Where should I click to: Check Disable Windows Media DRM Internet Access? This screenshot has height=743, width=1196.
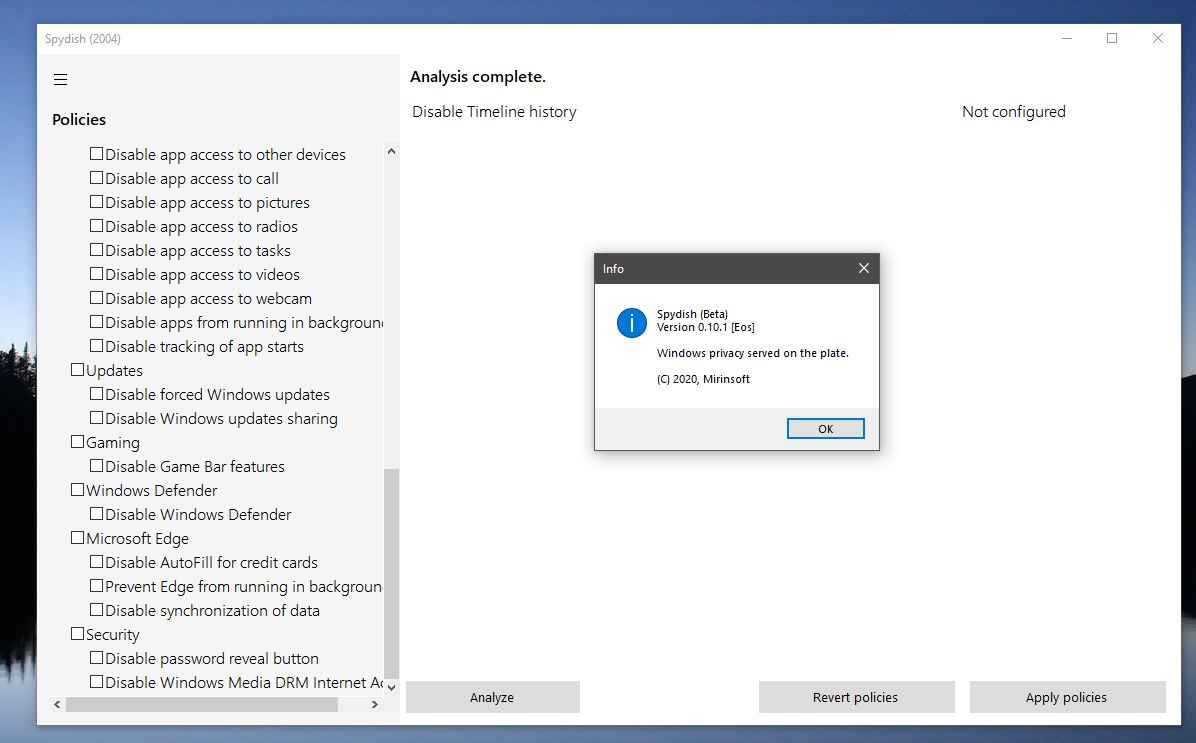pyautogui.click(x=96, y=681)
